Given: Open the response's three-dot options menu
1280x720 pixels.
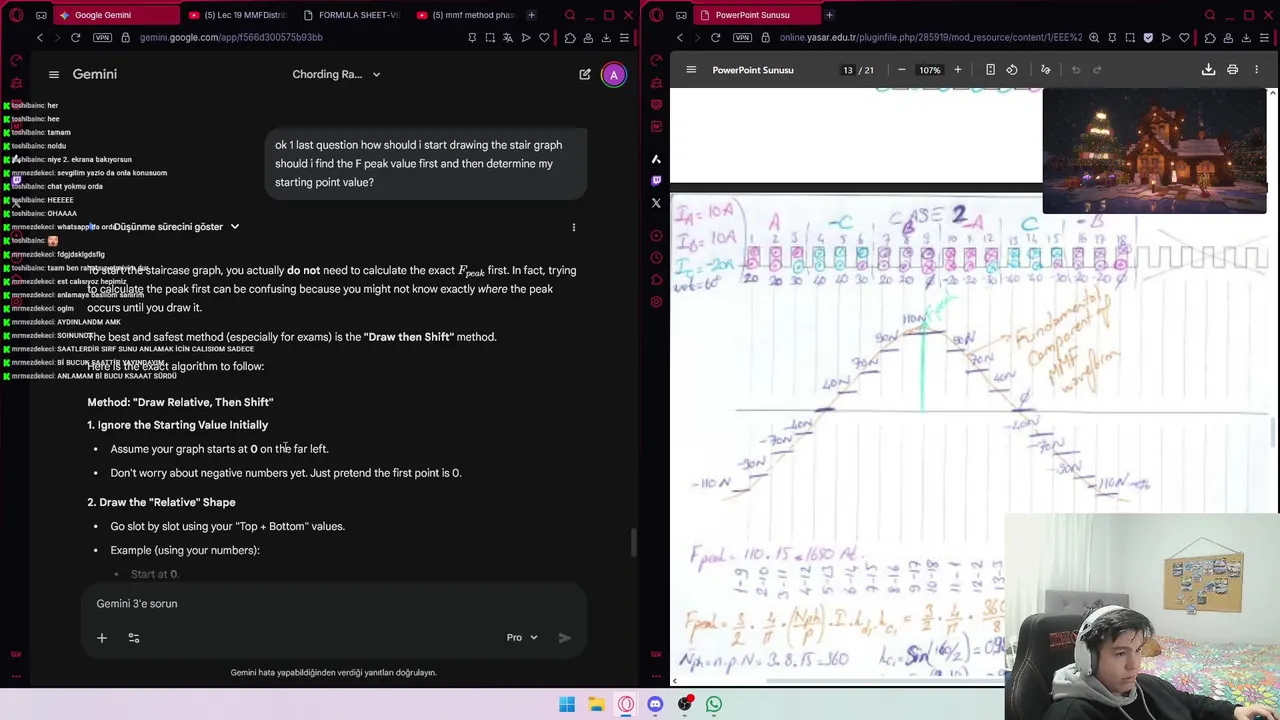Looking at the screenshot, I should [574, 227].
